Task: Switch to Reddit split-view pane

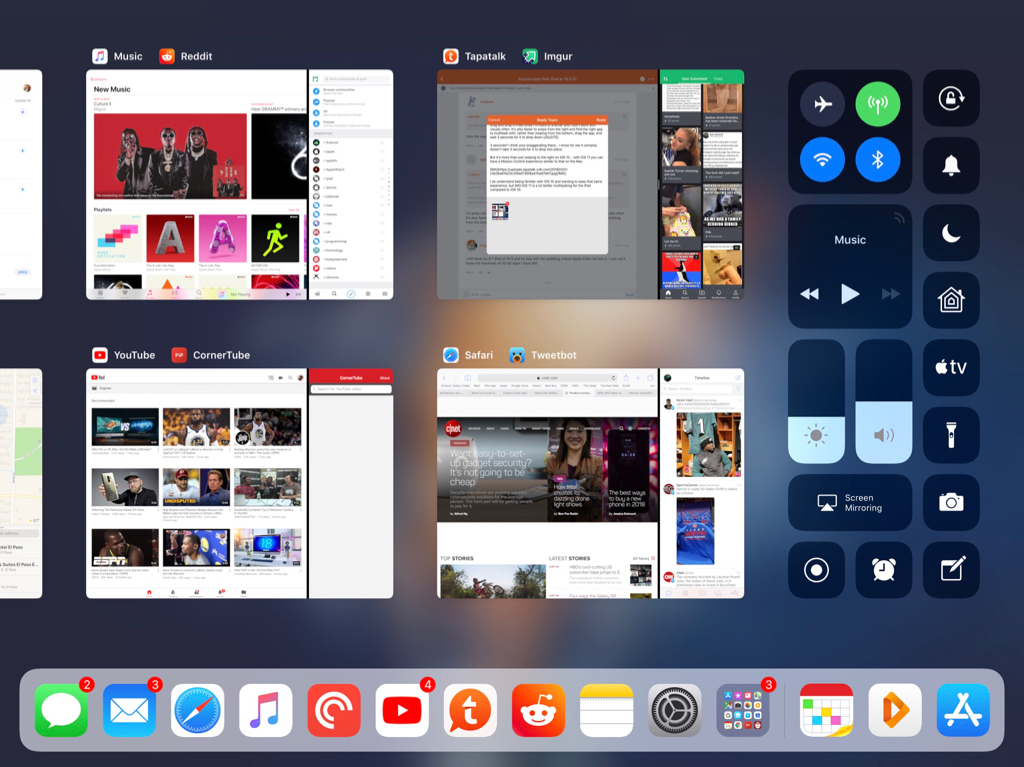Action: (351, 184)
